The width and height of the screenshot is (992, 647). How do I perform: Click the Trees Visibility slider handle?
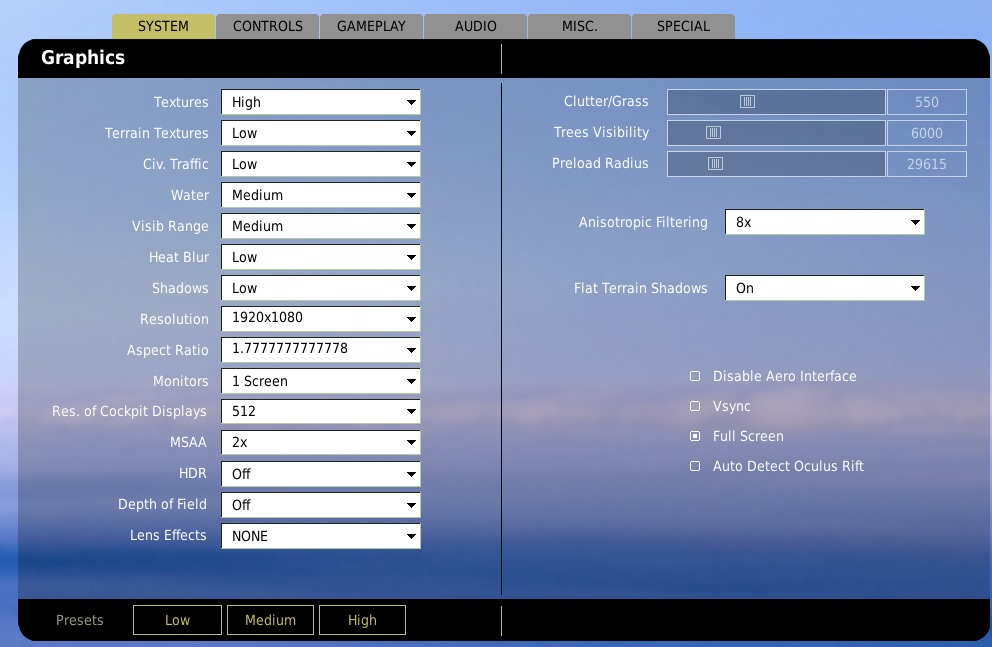pos(713,132)
